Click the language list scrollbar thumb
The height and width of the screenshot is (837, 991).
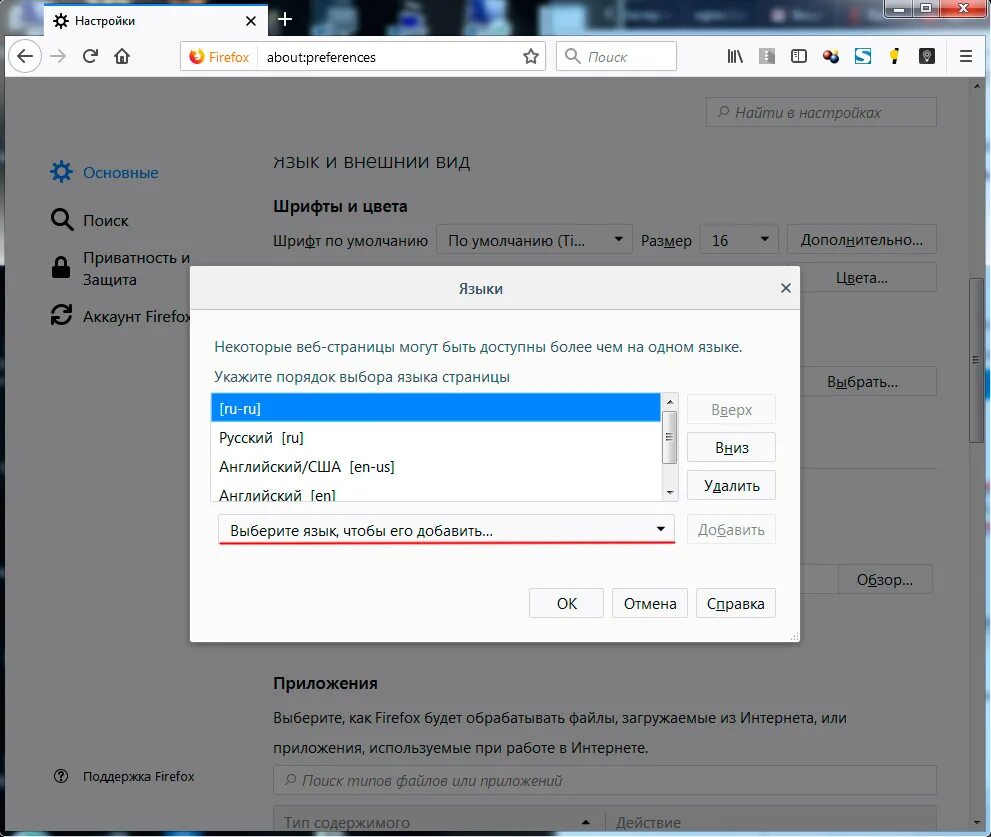pyautogui.click(x=669, y=437)
